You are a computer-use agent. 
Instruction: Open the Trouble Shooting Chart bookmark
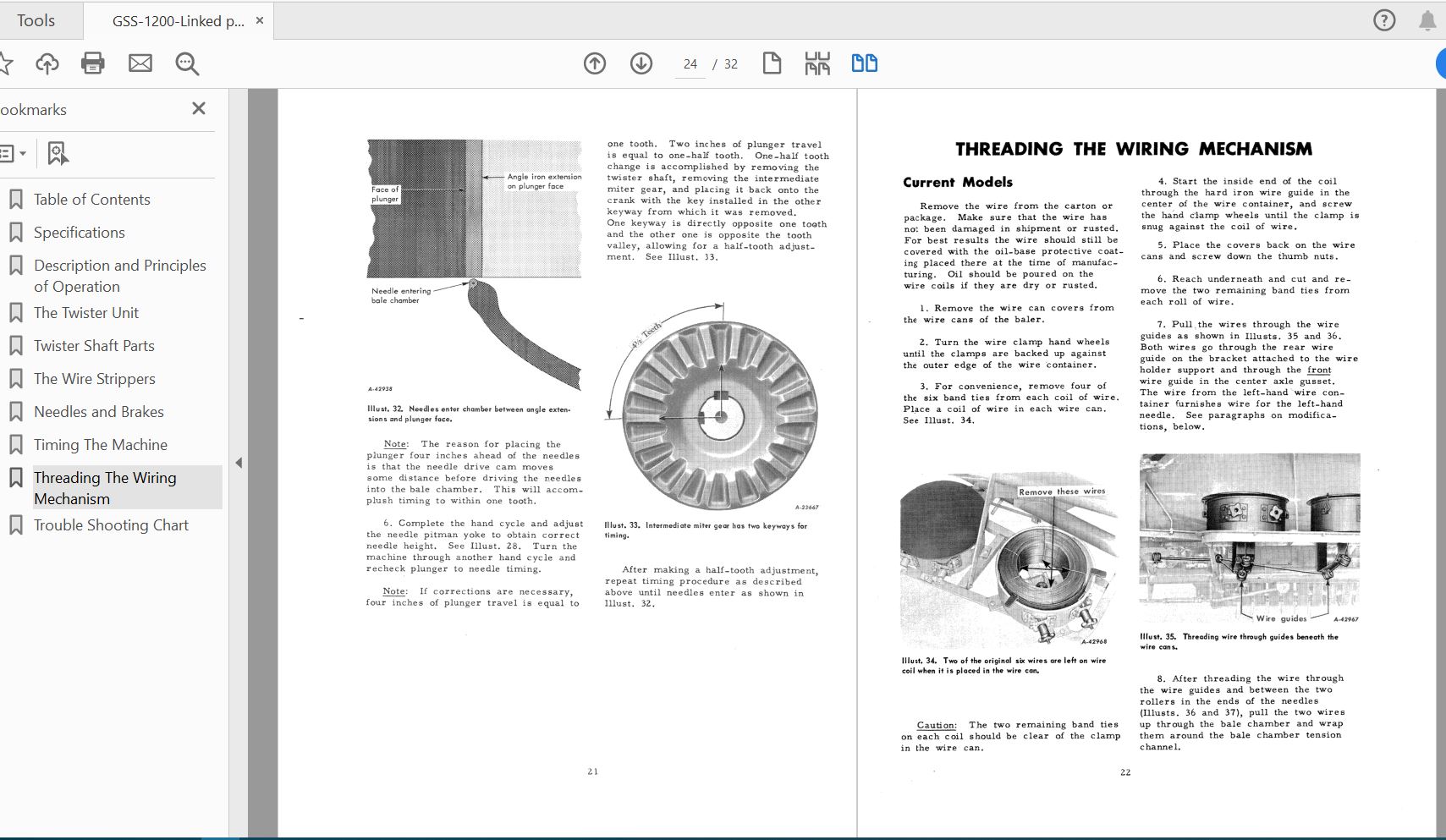point(111,525)
